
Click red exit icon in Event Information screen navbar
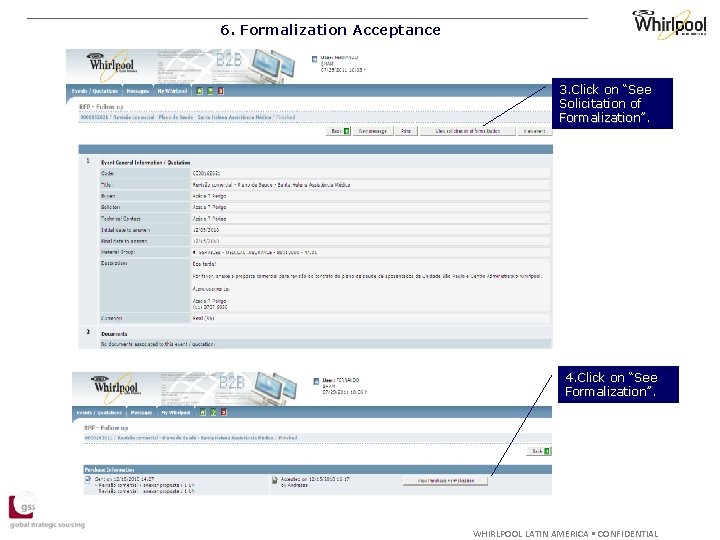(220, 91)
